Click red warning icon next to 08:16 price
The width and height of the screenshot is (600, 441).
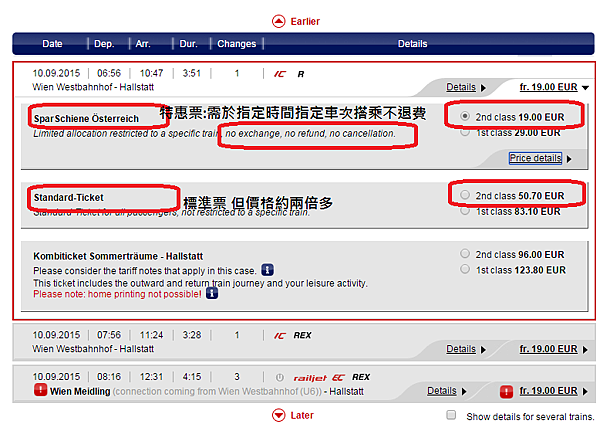pos(506,392)
